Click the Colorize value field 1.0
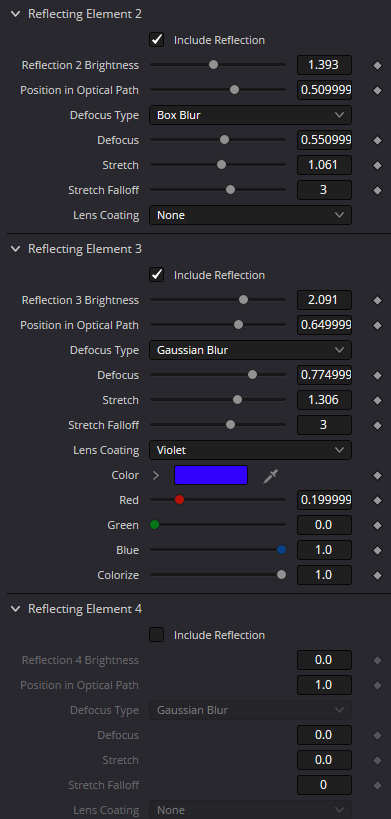The width and height of the screenshot is (391, 819). pos(324,576)
